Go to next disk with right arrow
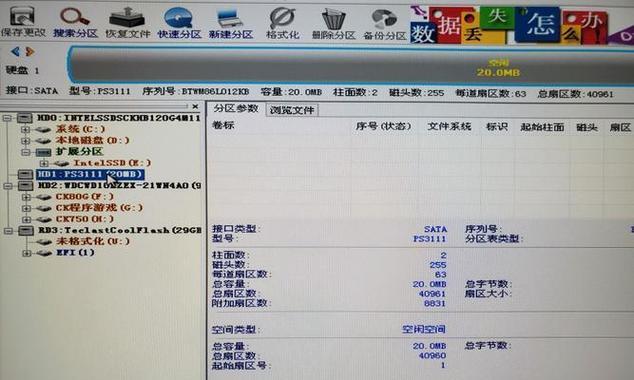Viewport: 634px width, 380px height. click(x=29, y=52)
